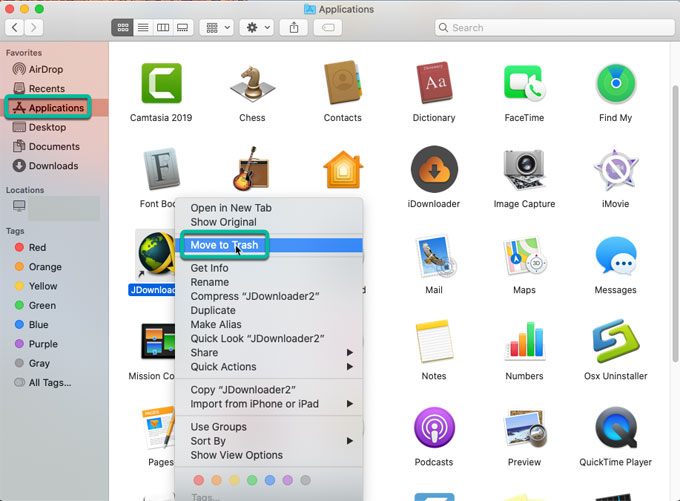Click the FaceTime app icon
Screen dimensions: 680x501
point(523,84)
